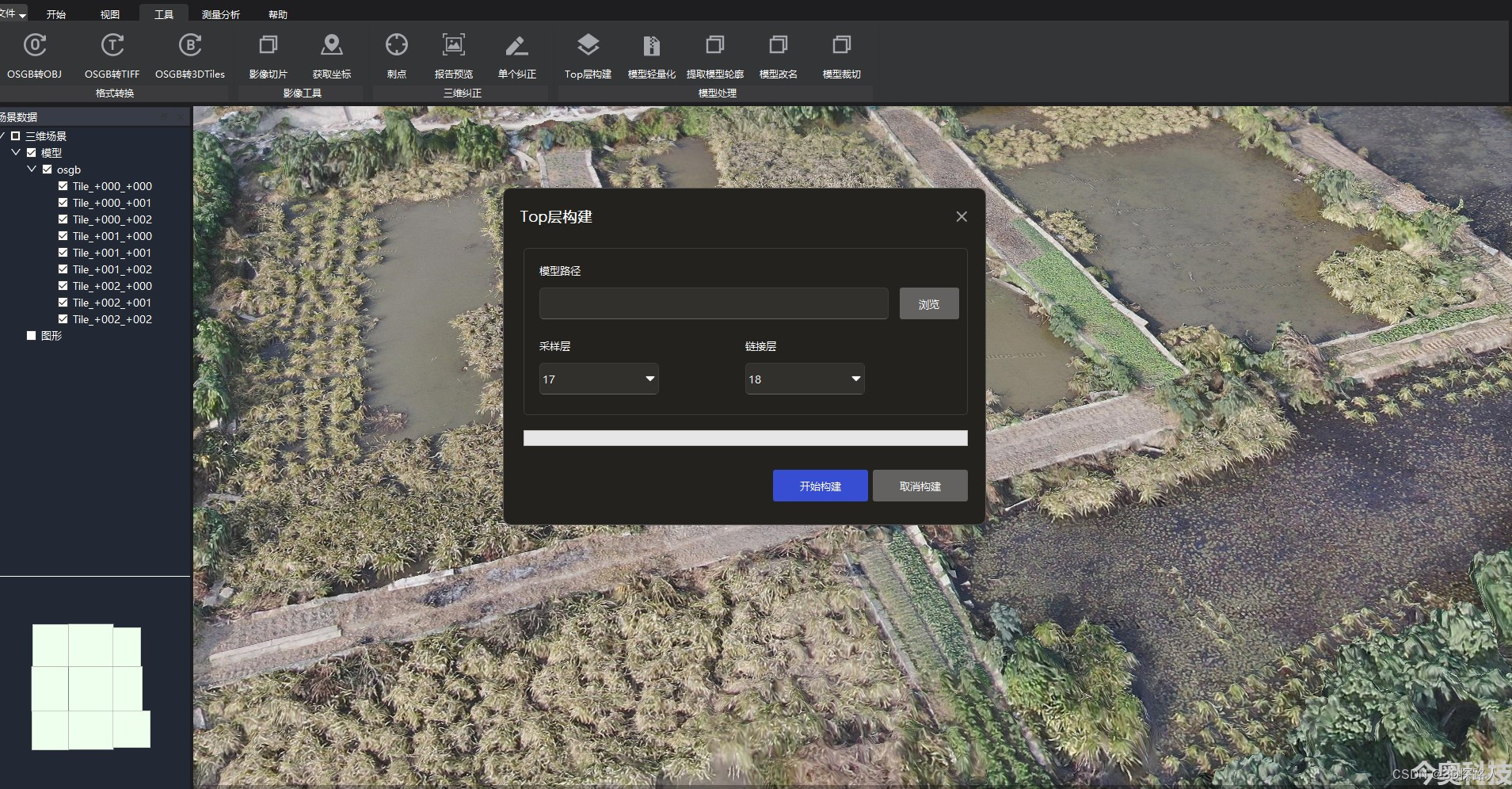Screen dimensions: 1512x789
Task: Toggle the Tile_+002_+002 tile visibility checkbox
Action: (63, 319)
